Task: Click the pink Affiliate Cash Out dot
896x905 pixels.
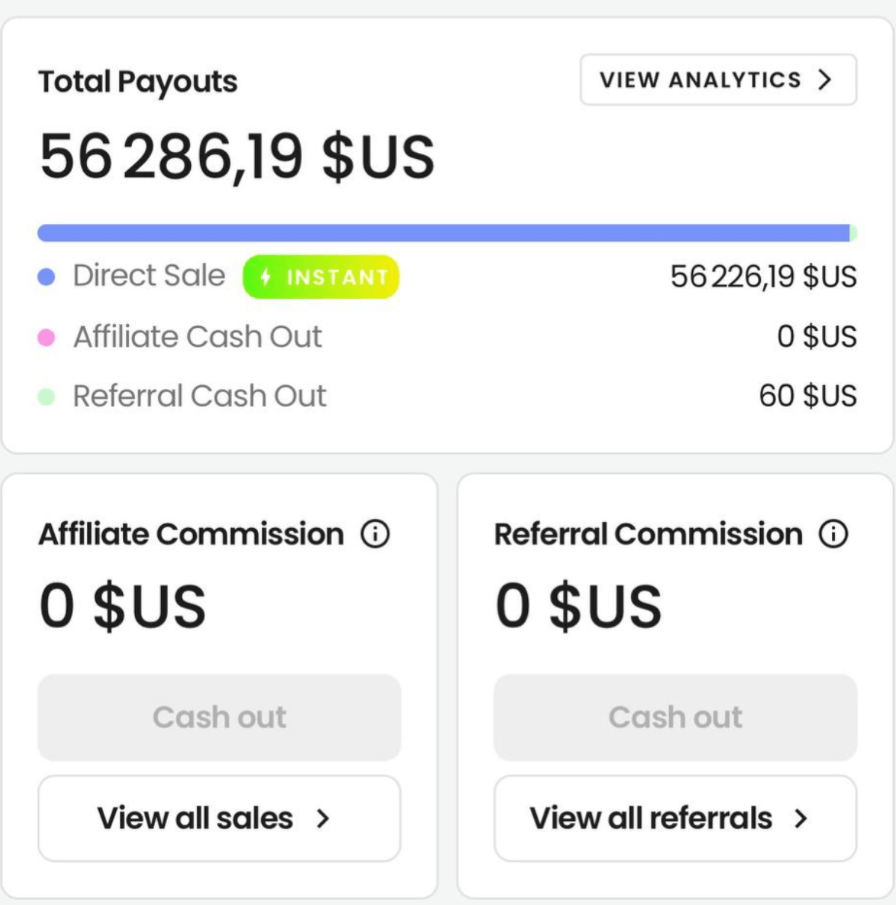Action: 46,338
